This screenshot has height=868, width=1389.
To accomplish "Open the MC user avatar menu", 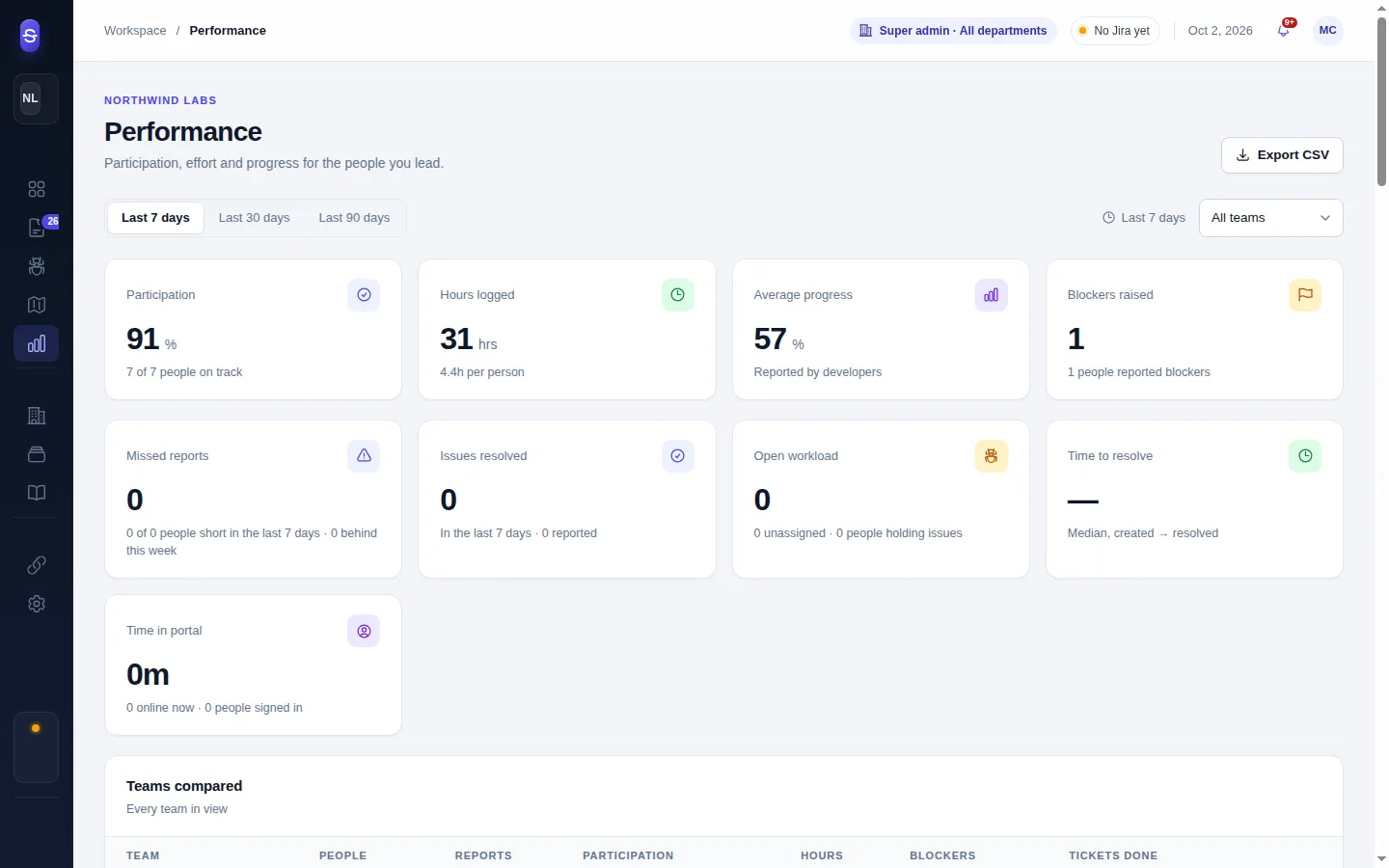I will 1328,31.
